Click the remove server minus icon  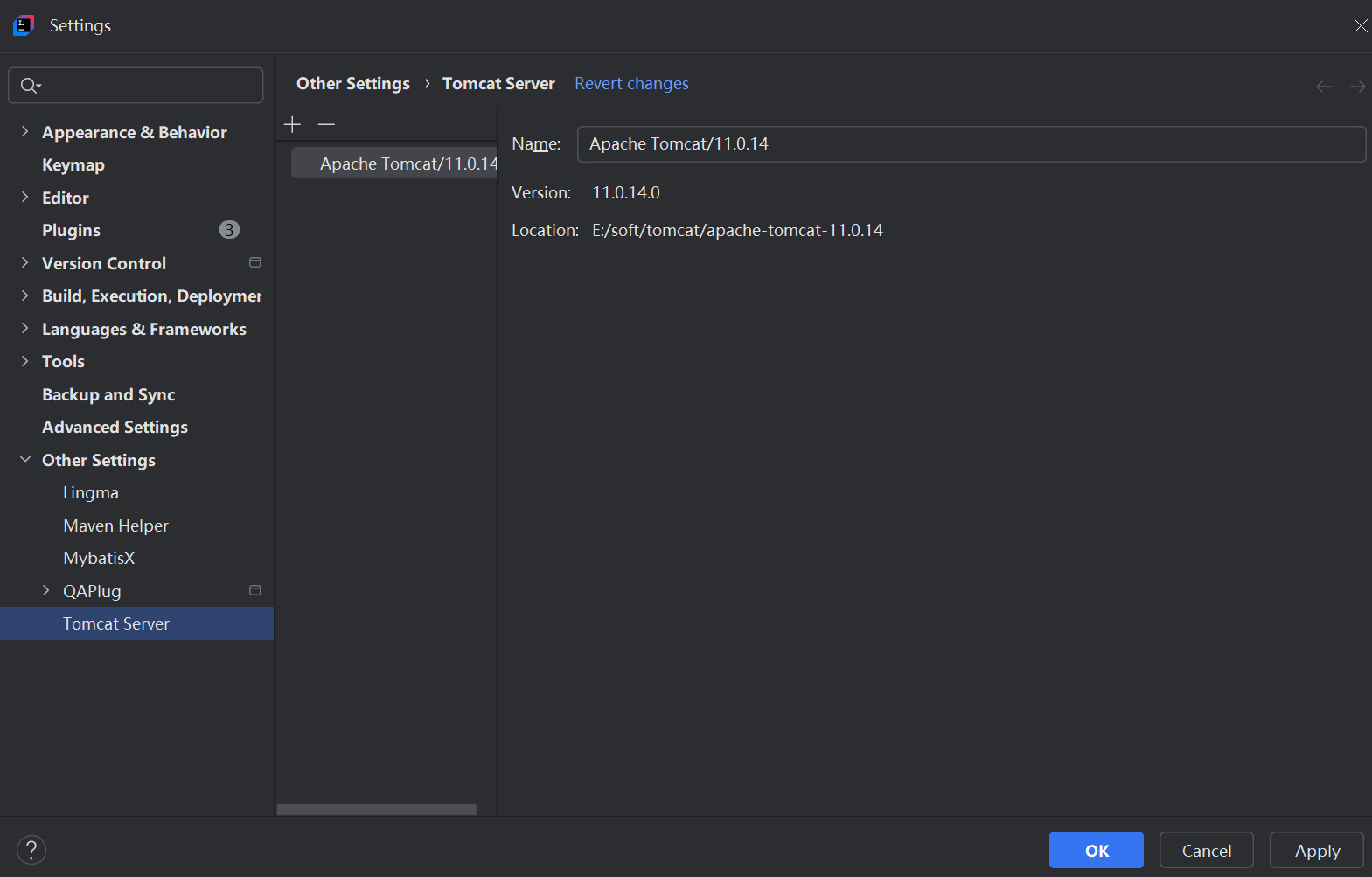[x=326, y=124]
